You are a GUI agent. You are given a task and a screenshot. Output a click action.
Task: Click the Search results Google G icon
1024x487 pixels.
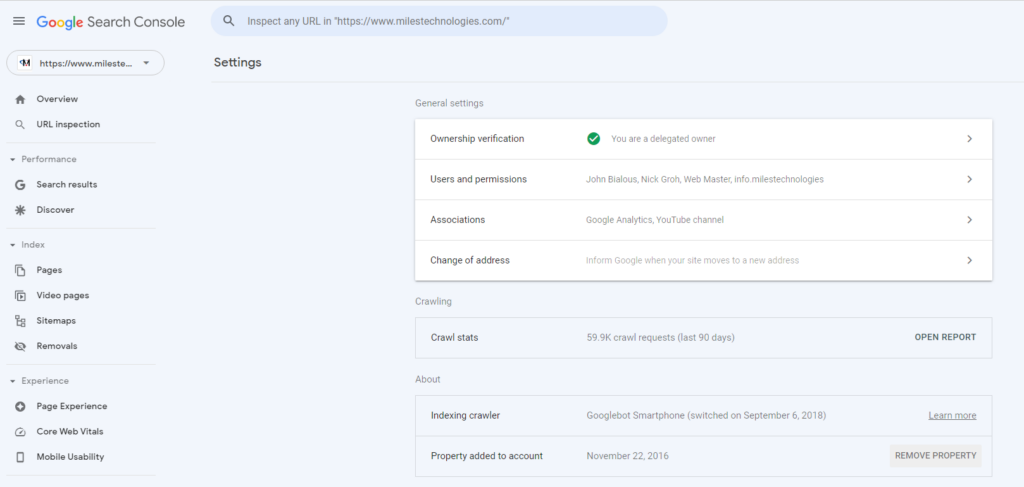click(20, 185)
